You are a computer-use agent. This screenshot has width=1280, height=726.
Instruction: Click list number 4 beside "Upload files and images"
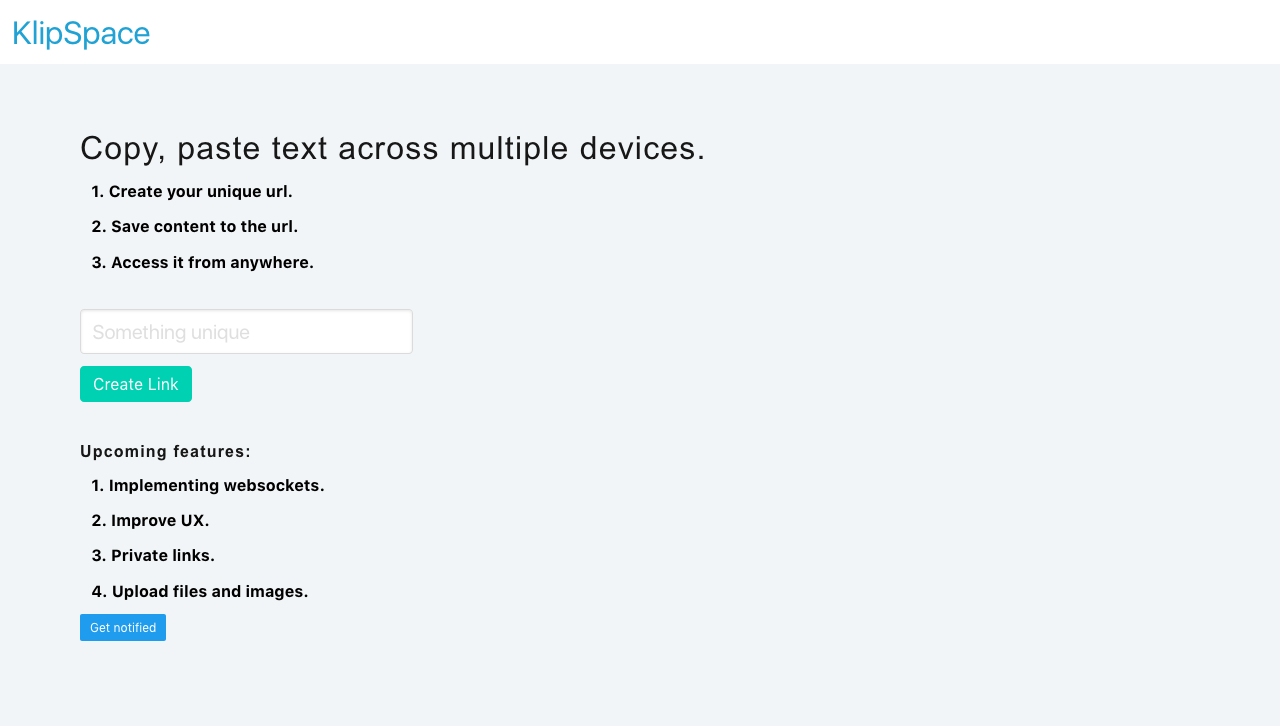(98, 592)
